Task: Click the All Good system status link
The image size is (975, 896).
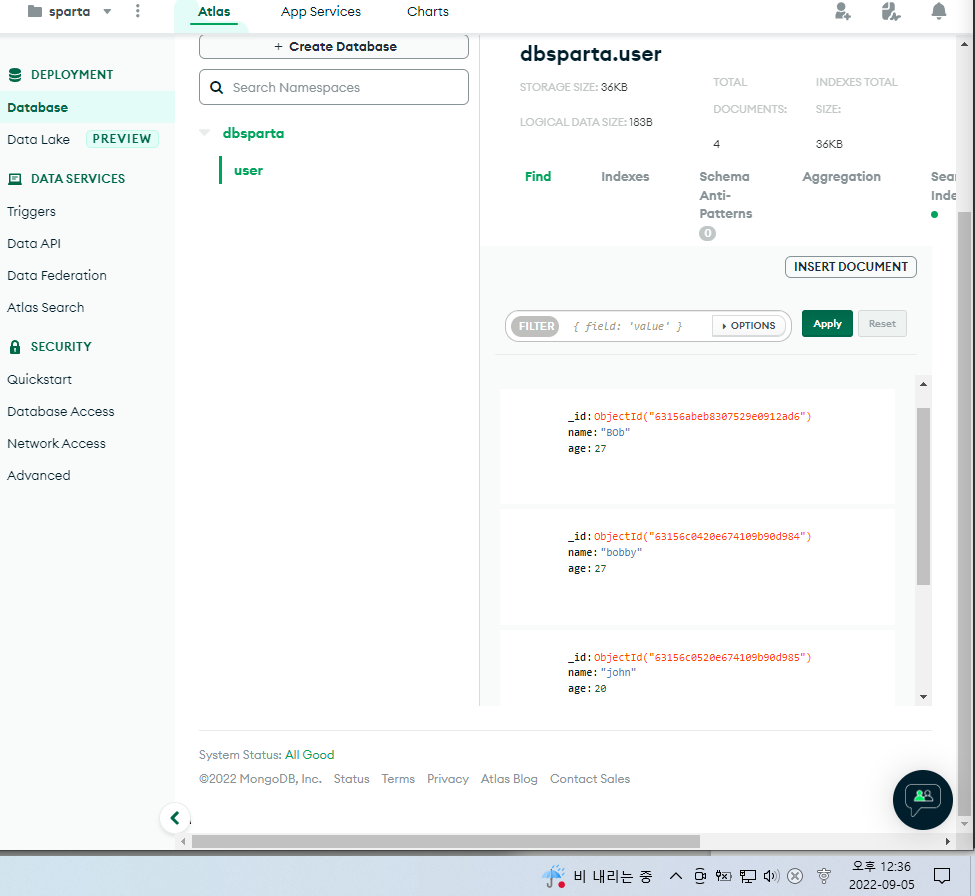Action: (310, 755)
